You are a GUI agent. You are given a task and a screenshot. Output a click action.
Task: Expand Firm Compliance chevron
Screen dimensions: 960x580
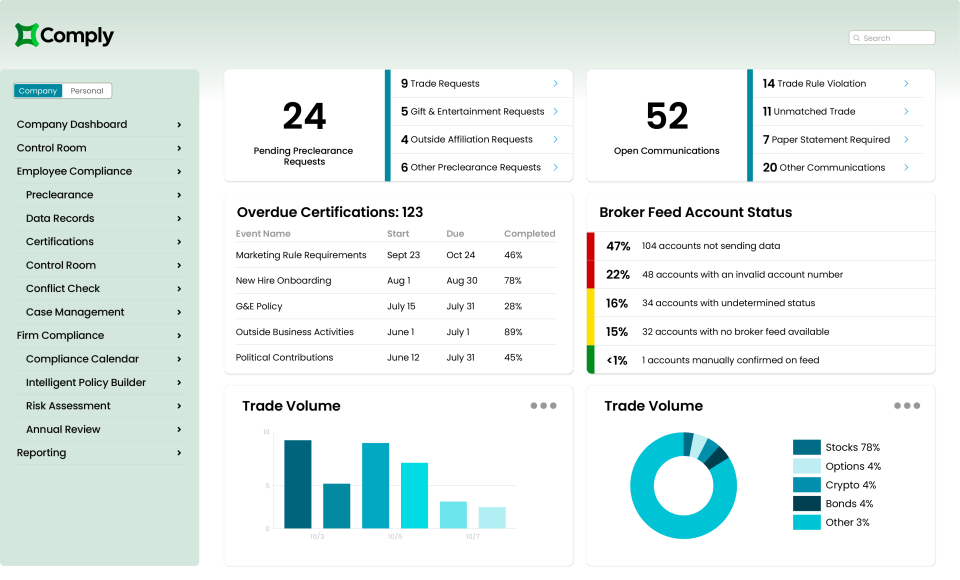coord(179,336)
